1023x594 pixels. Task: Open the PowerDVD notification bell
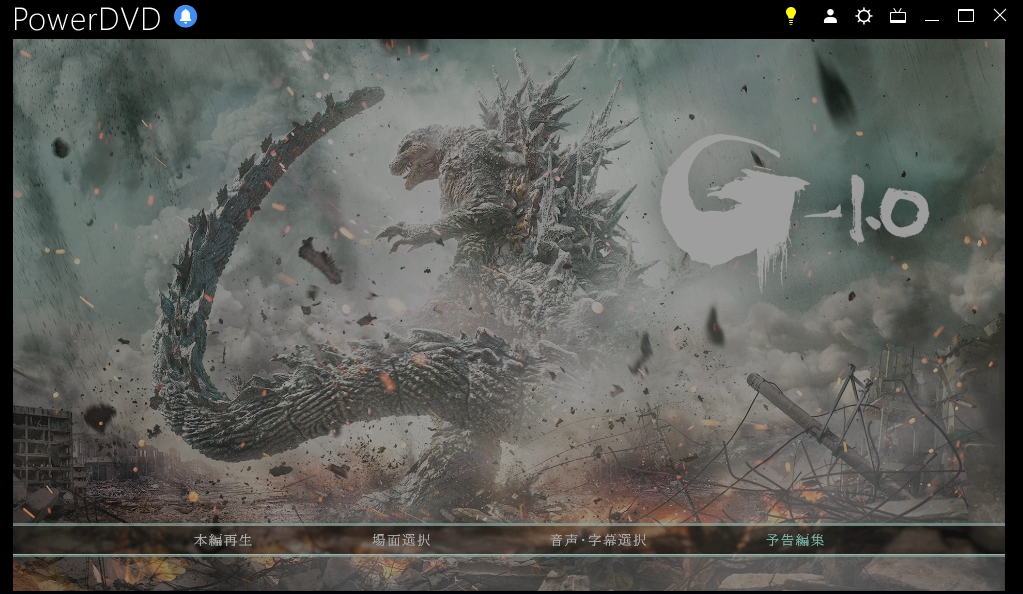tap(185, 16)
